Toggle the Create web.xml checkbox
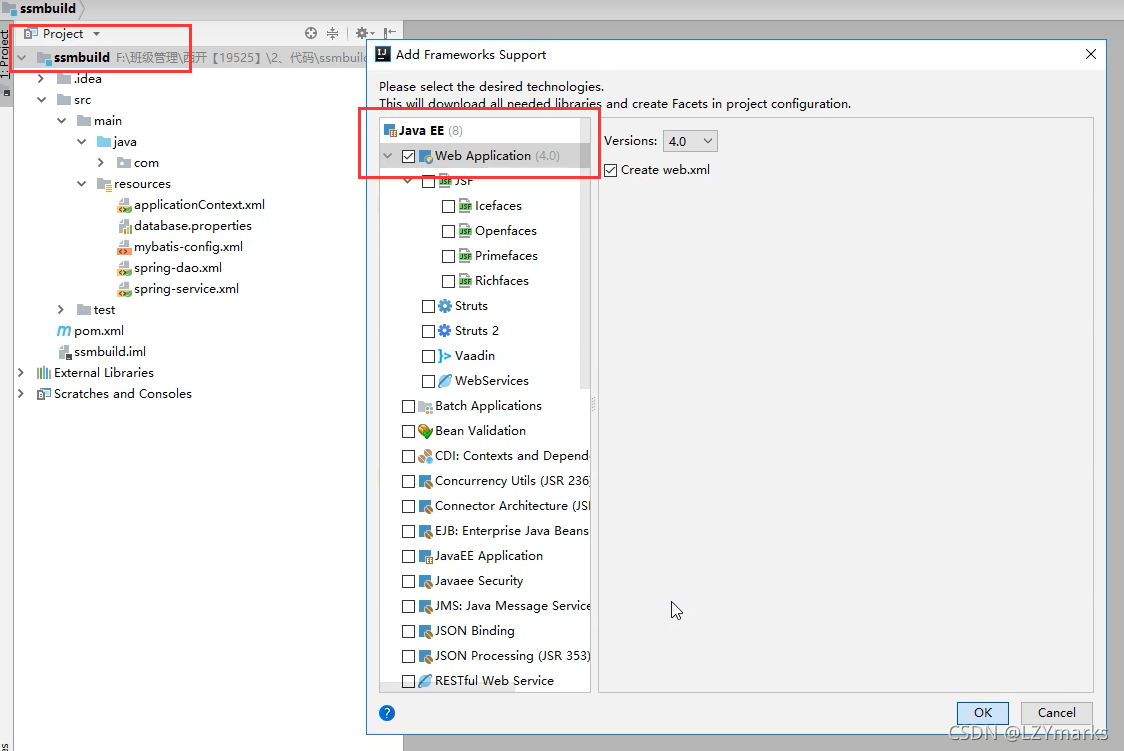The width and height of the screenshot is (1124, 751). 611,171
